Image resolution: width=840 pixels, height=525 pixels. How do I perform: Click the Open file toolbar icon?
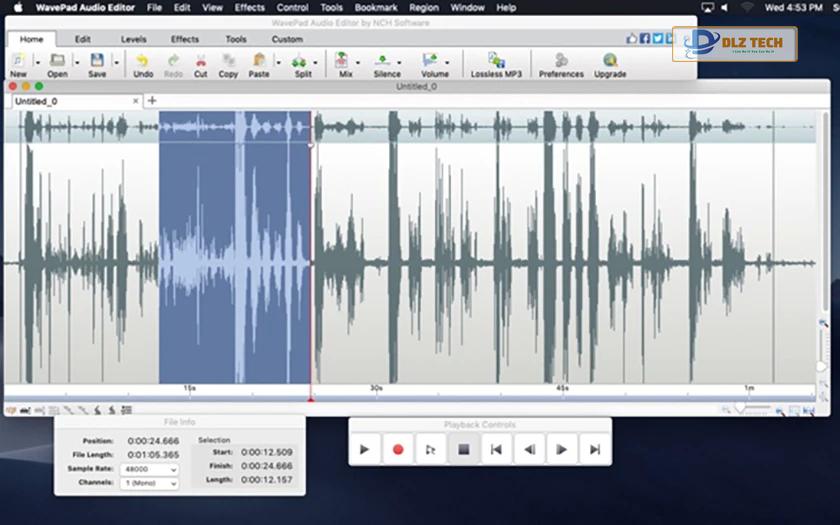[x=57, y=60]
